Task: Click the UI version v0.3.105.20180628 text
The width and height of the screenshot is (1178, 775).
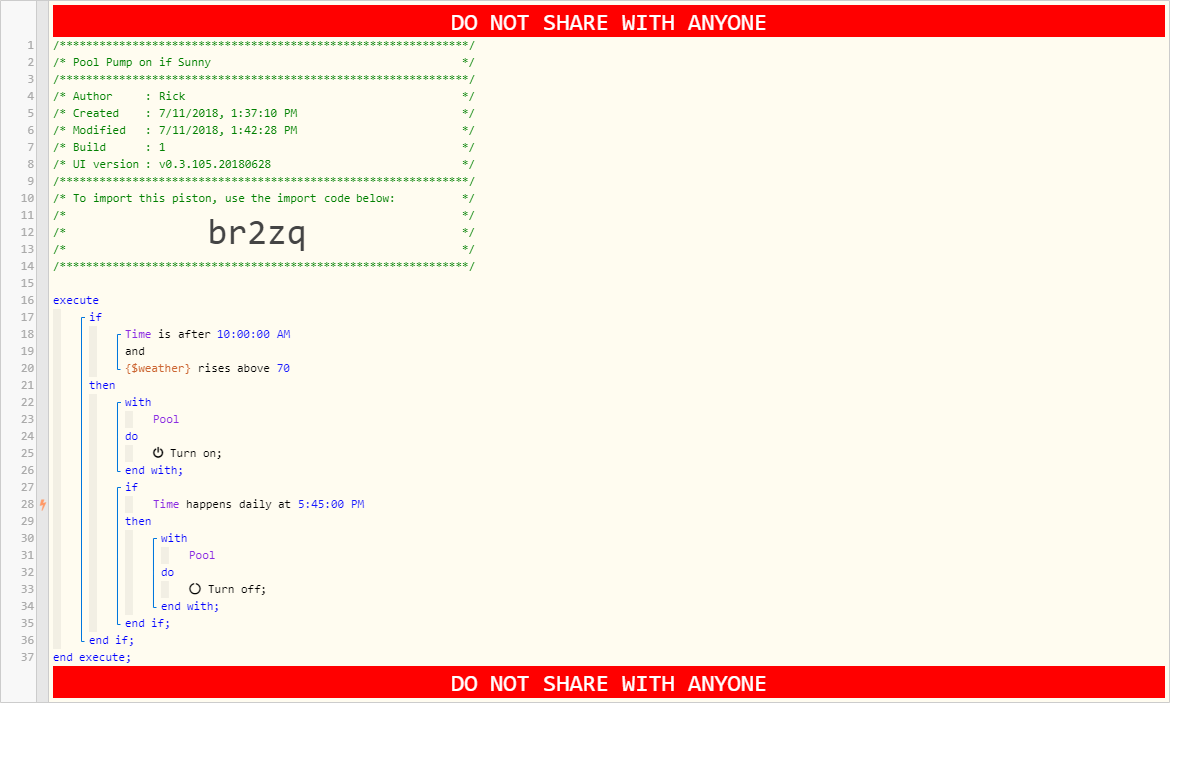Action: [171, 164]
